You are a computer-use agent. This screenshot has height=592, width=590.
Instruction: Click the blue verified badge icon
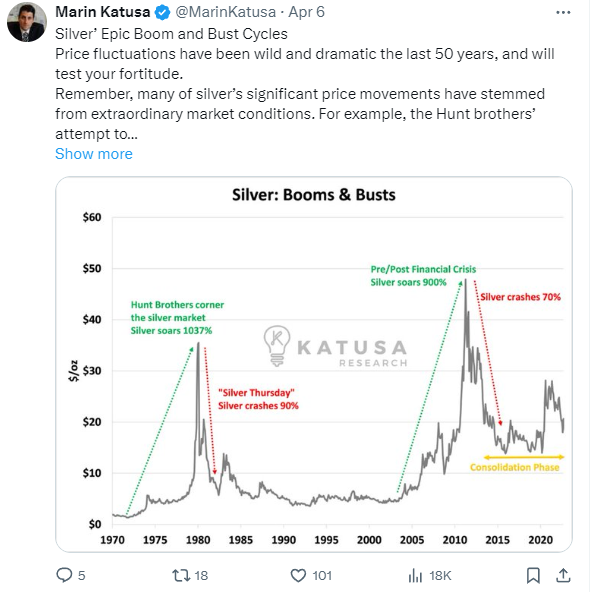tap(163, 12)
